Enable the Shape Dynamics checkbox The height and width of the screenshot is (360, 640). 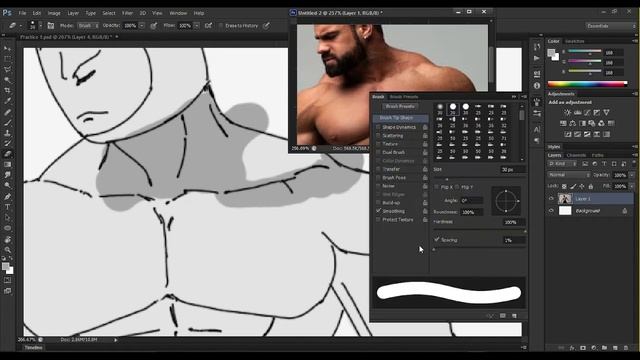point(378,127)
